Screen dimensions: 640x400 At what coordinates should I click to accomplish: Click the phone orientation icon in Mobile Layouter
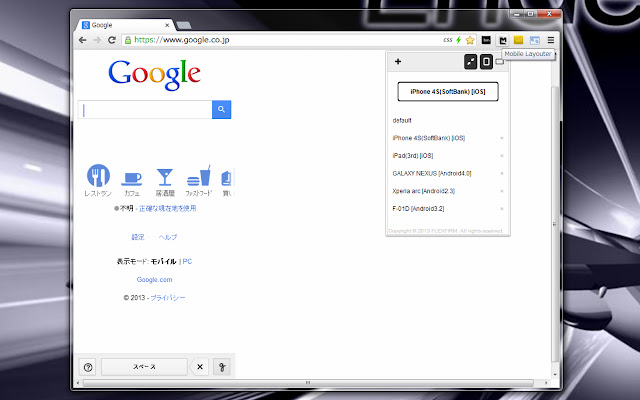point(486,62)
